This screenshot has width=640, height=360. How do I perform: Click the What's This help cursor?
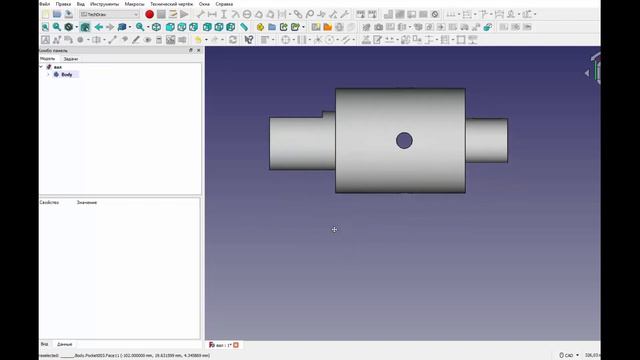click(x=249, y=40)
